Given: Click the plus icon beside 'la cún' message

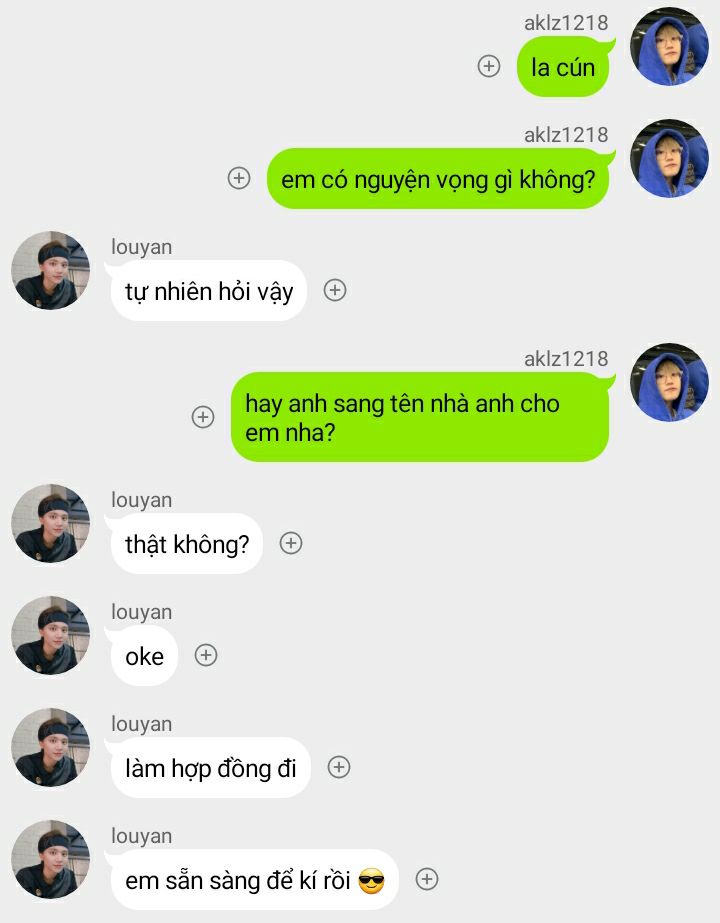Looking at the screenshot, I should click(x=489, y=66).
